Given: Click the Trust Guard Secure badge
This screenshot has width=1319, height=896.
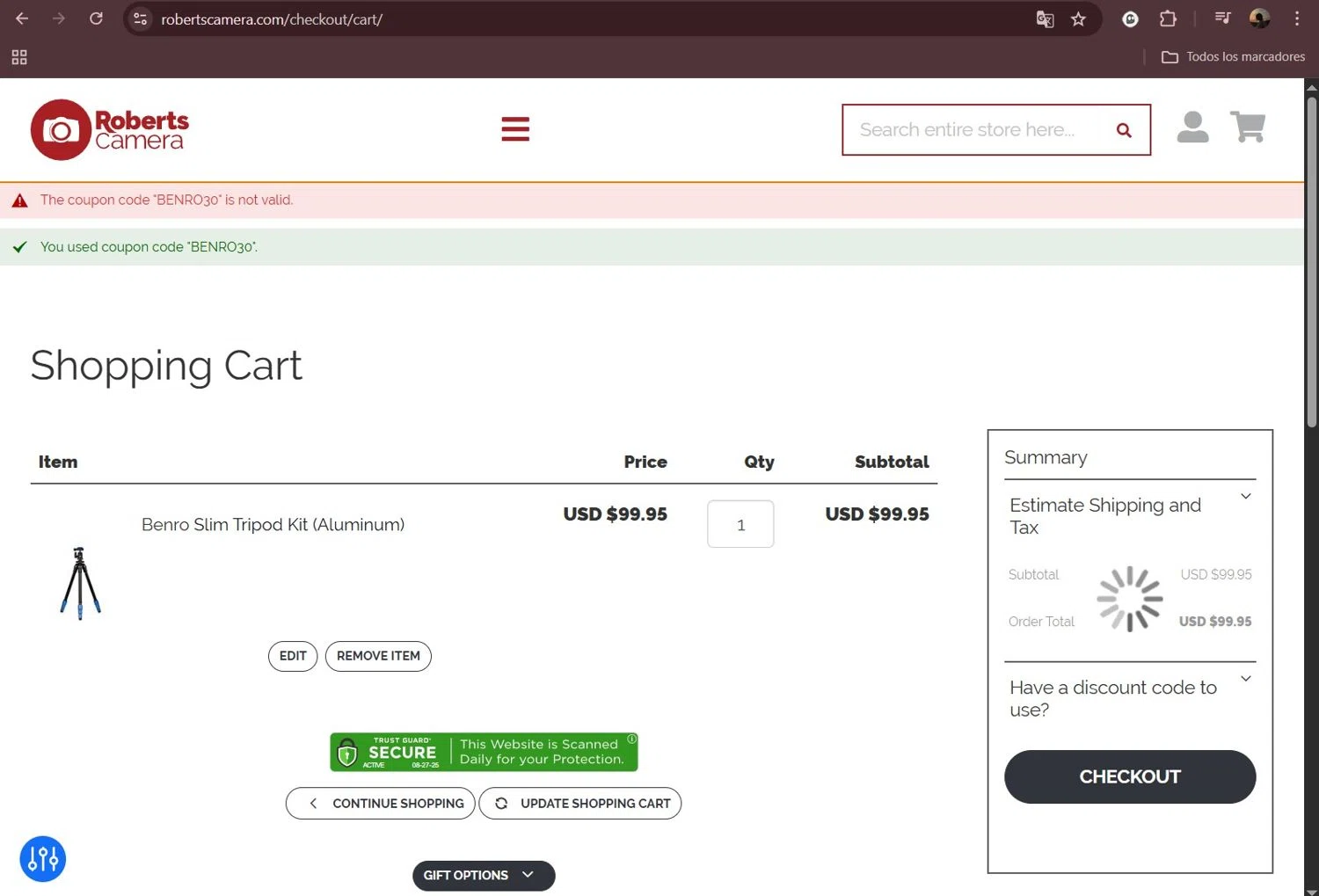Looking at the screenshot, I should (484, 752).
